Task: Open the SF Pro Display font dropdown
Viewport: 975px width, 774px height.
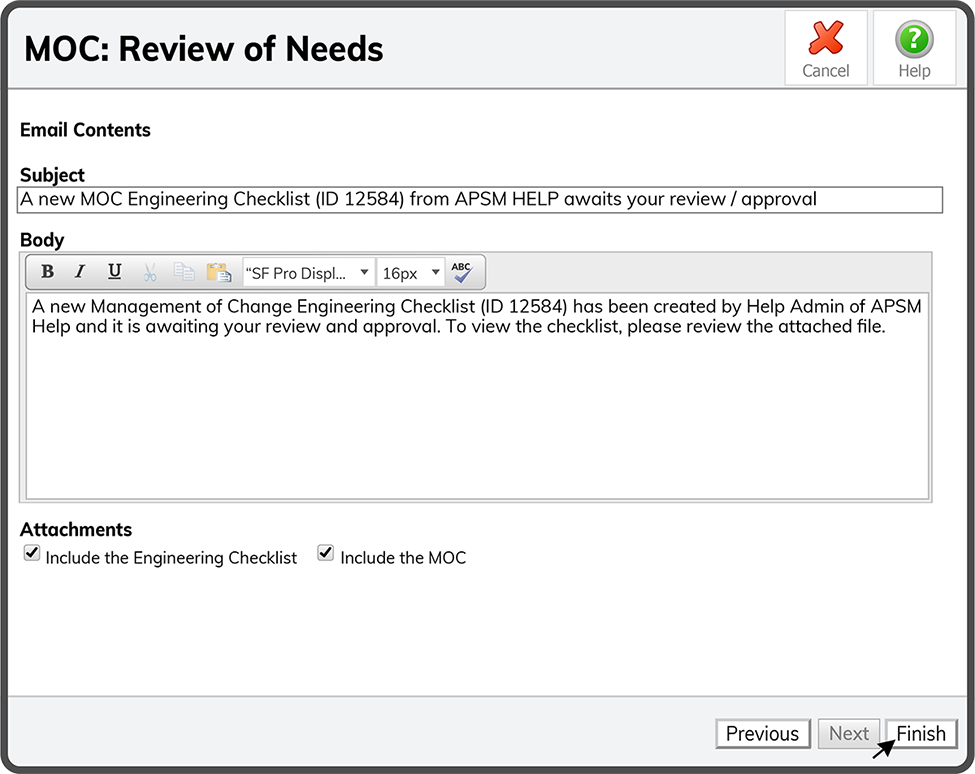Action: pyautogui.click(x=308, y=273)
